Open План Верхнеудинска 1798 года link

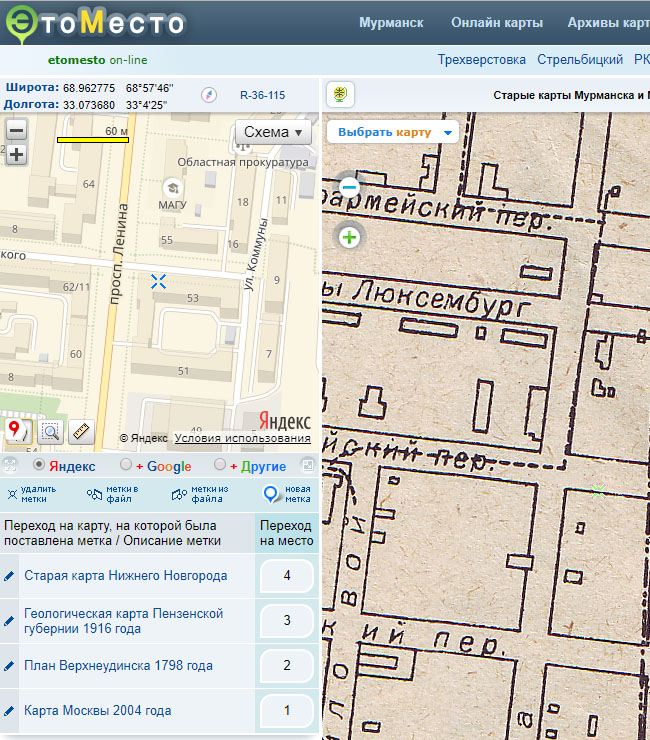click(x=118, y=665)
